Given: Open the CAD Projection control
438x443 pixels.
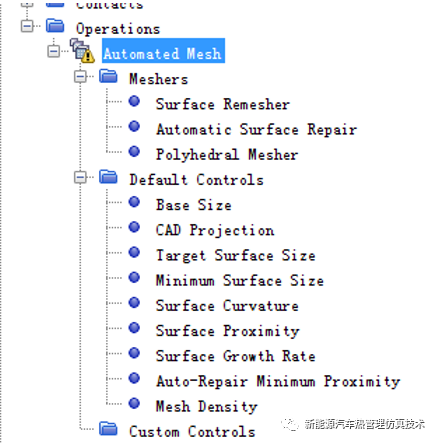Looking at the screenshot, I should click(215, 230).
